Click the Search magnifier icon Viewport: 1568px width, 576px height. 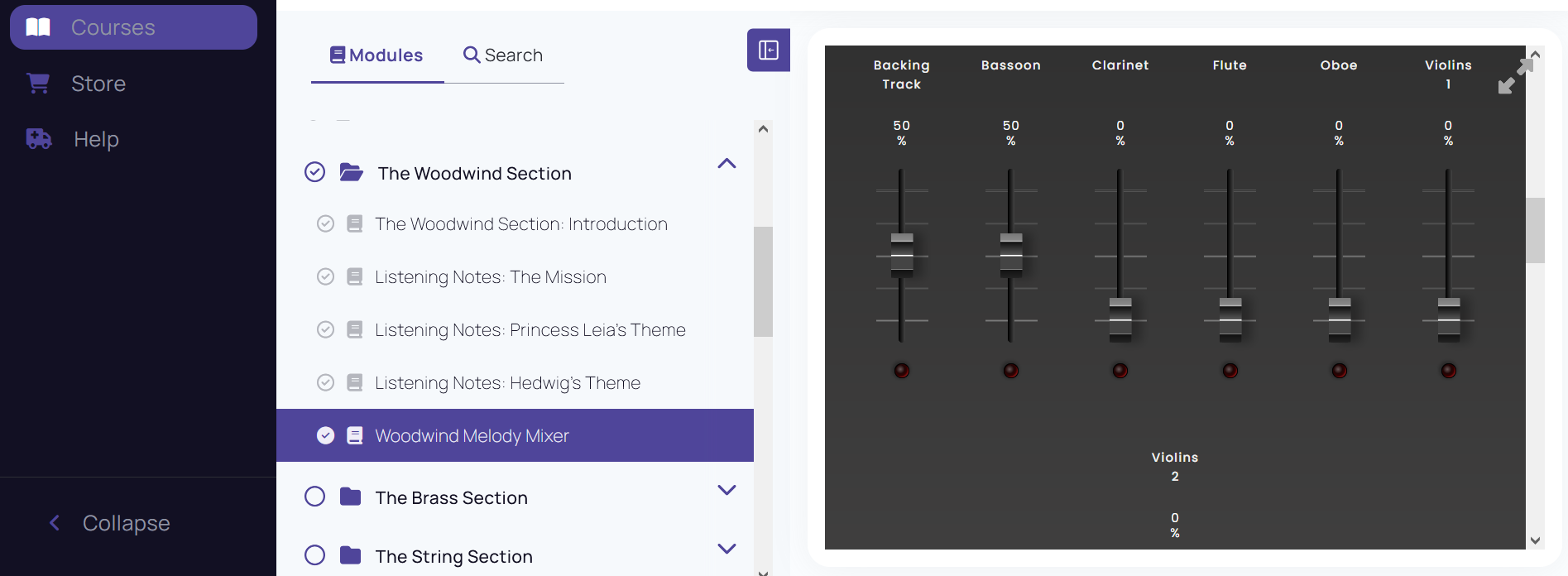pyautogui.click(x=472, y=55)
